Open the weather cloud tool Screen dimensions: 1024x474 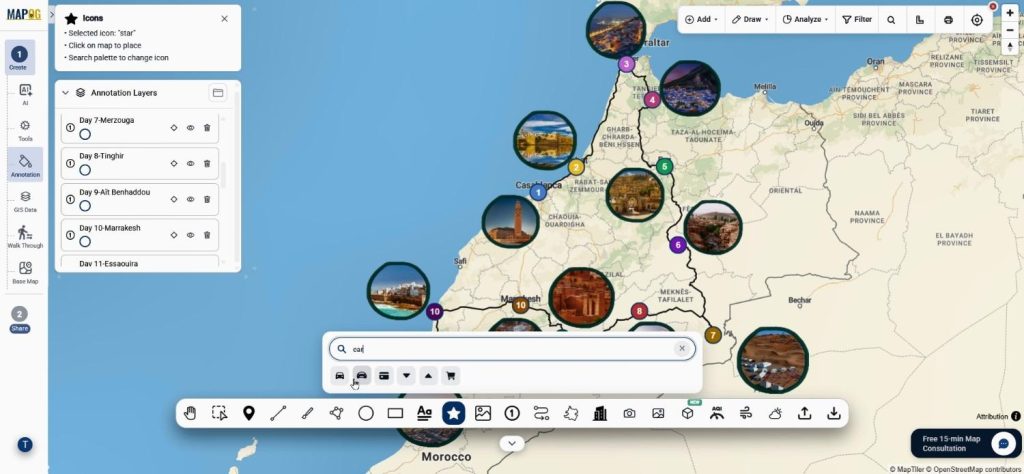coord(775,413)
